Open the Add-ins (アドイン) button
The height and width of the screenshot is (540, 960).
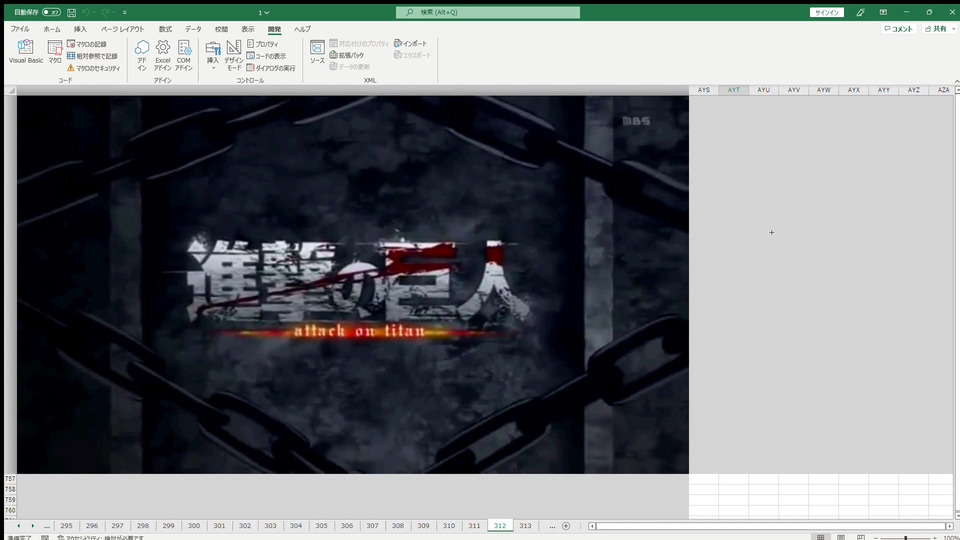(141, 56)
